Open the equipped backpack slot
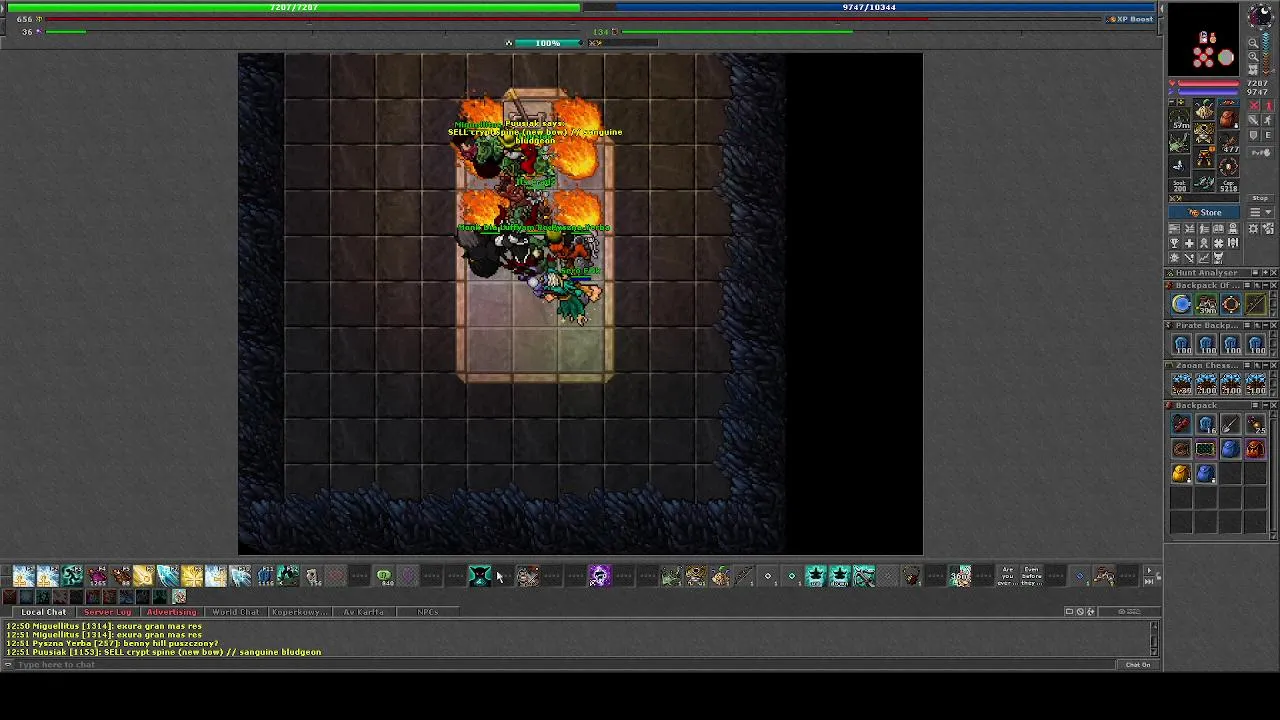 click(x=1228, y=118)
